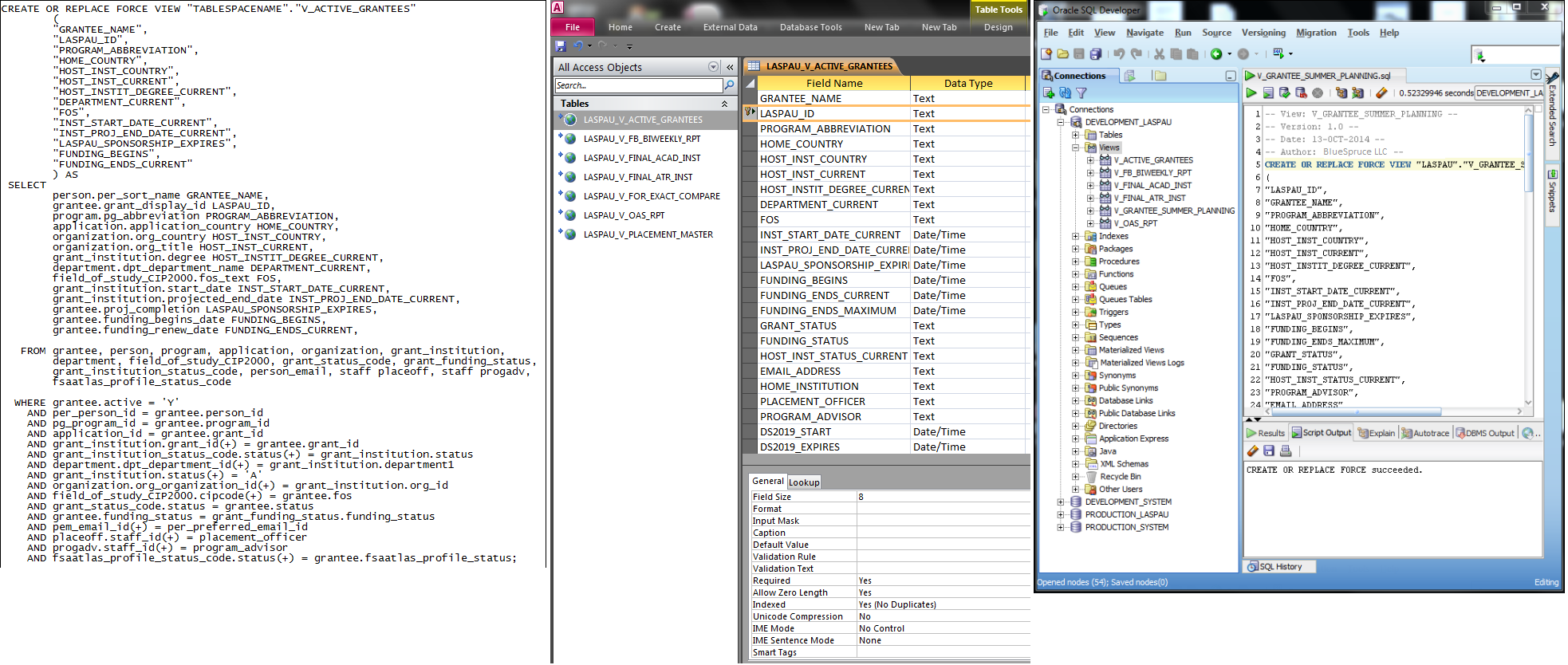
Task: Open the Migration menu in SQL Developer
Action: point(1316,33)
